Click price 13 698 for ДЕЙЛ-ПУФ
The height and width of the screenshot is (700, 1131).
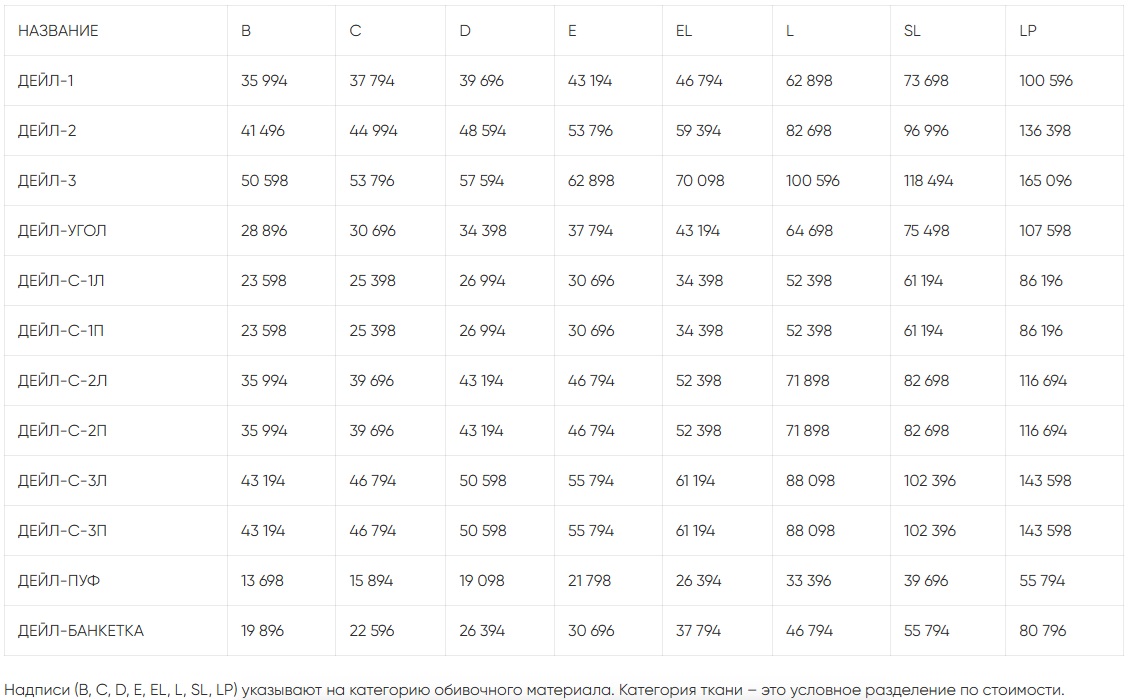pos(262,581)
